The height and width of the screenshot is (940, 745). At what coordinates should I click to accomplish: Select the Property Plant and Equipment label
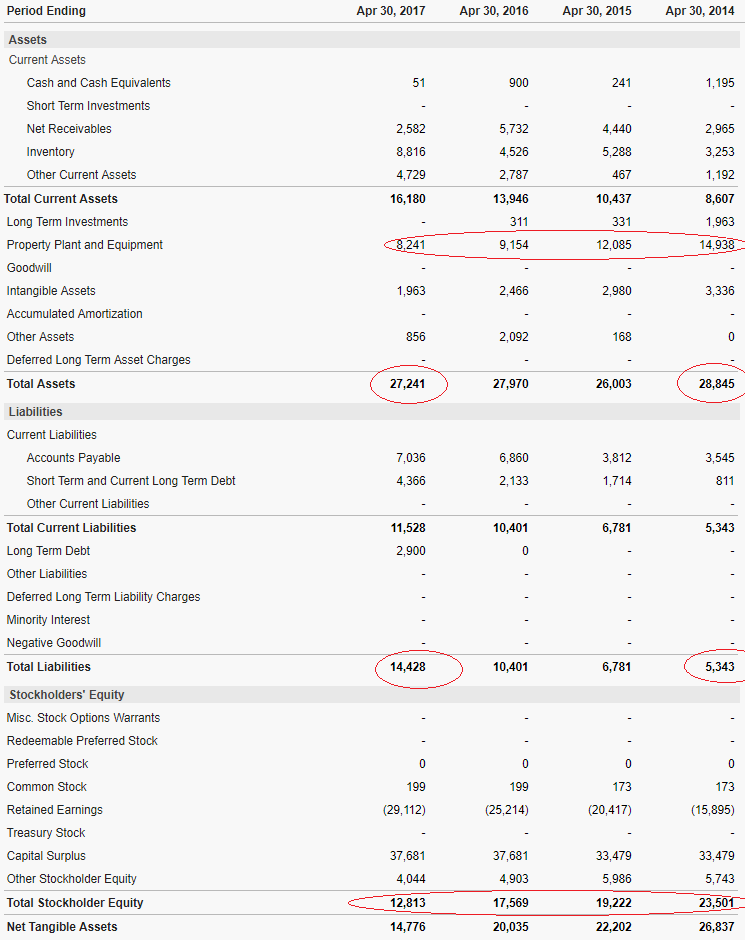(85, 245)
